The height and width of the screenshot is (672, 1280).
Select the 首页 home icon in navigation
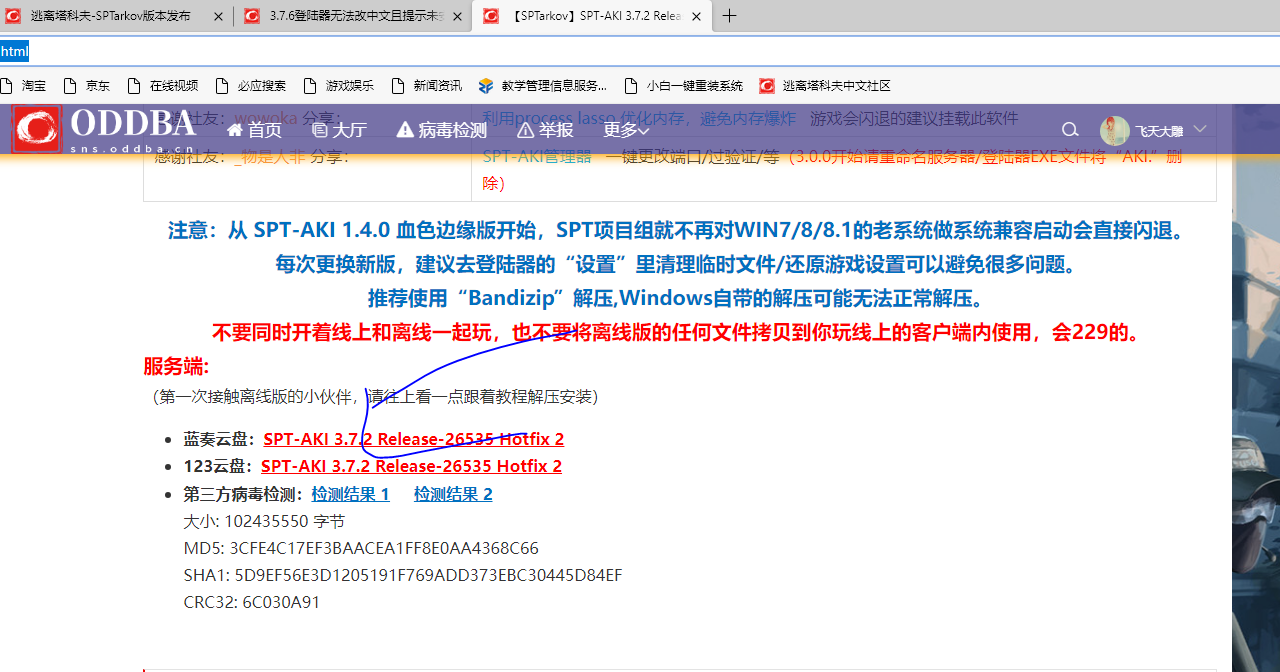pos(235,130)
